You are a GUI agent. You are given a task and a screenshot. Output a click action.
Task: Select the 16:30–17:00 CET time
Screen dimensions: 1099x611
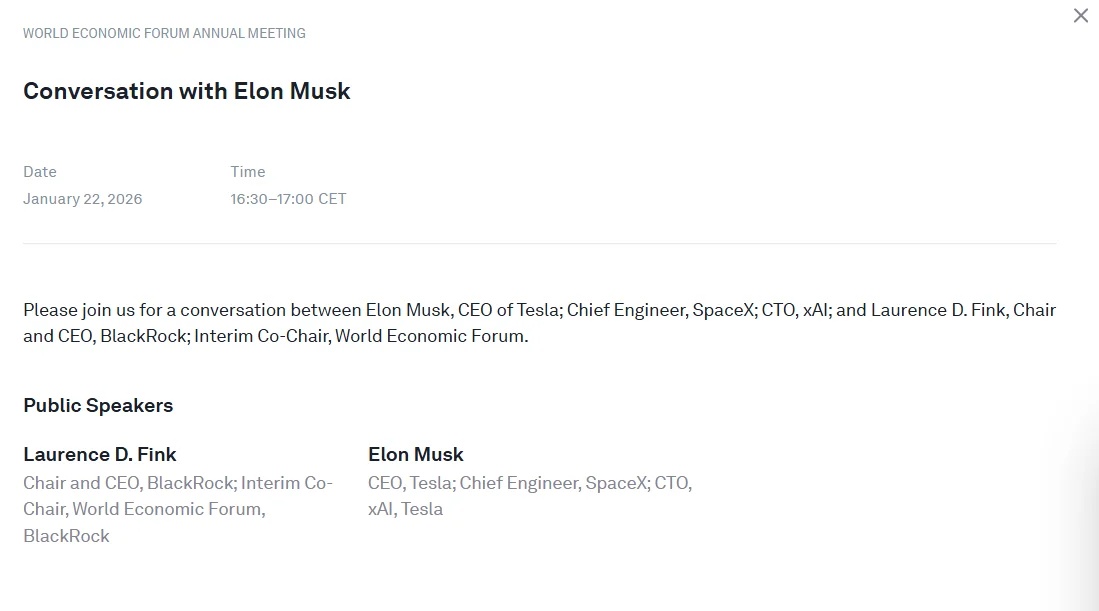click(288, 199)
